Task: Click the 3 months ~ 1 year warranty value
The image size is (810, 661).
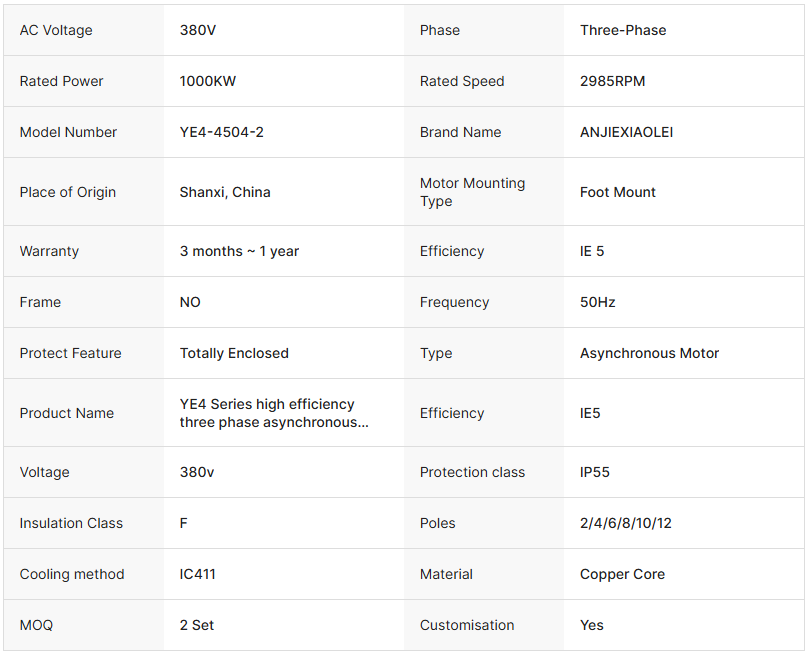Action: 239,251
